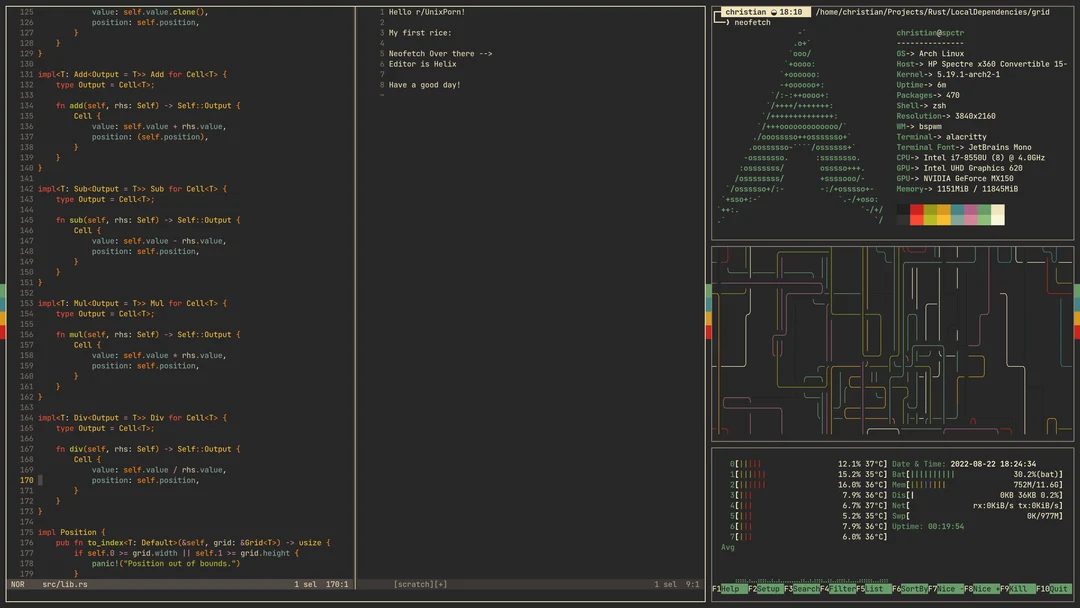Click the yellow neofetch palette swatch
The height and width of the screenshot is (608, 1080).
pos(942,212)
